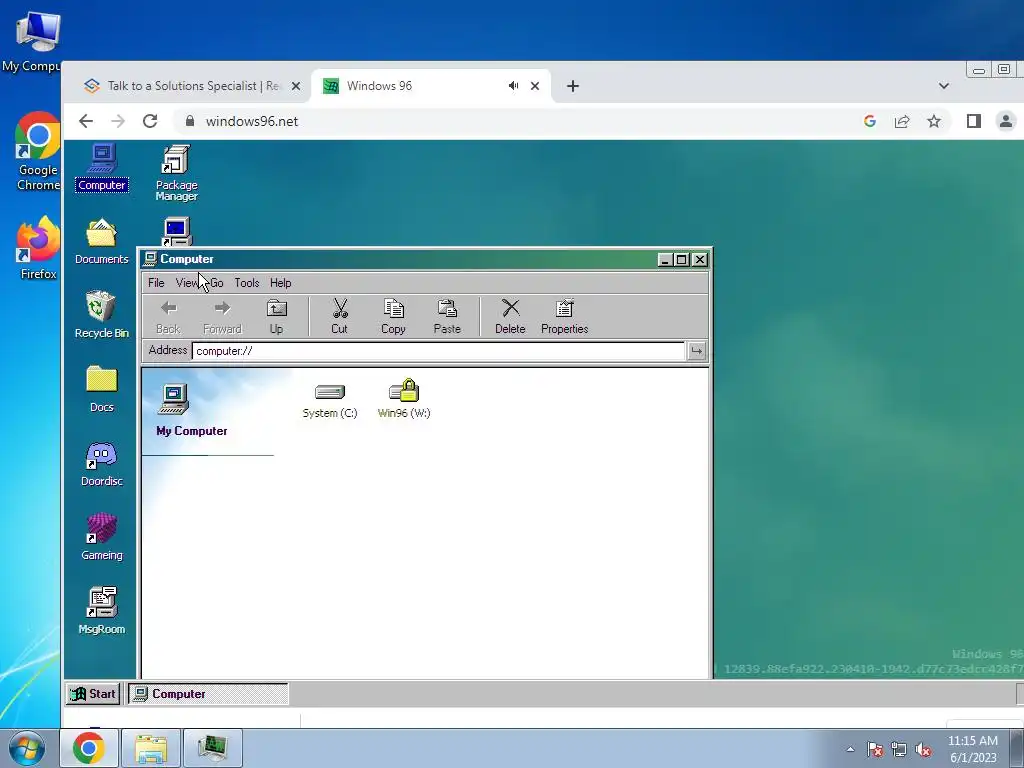Image resolution: width=1024 pixels, height=768 pixels.
Task: Click the muted volume tray icon
Action: (x=923, y=749)
